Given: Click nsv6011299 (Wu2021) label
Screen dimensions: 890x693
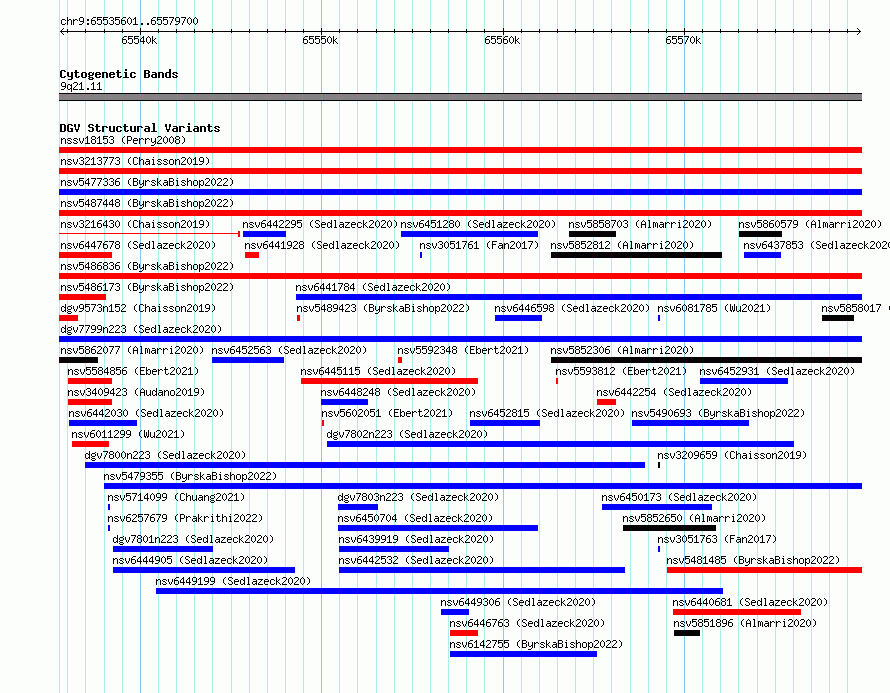Looking at the screenshot, I should [x=128, y=434].
